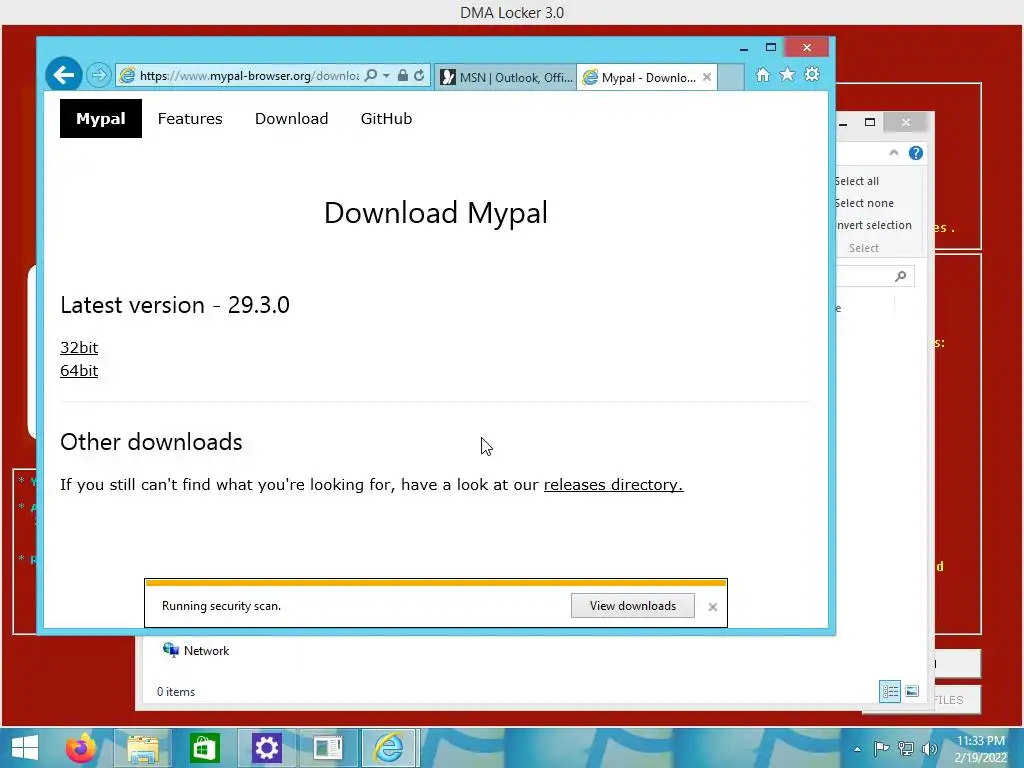Open Internet Explorer Tools gear icon

pyautogui.click(x=812, y=75)
